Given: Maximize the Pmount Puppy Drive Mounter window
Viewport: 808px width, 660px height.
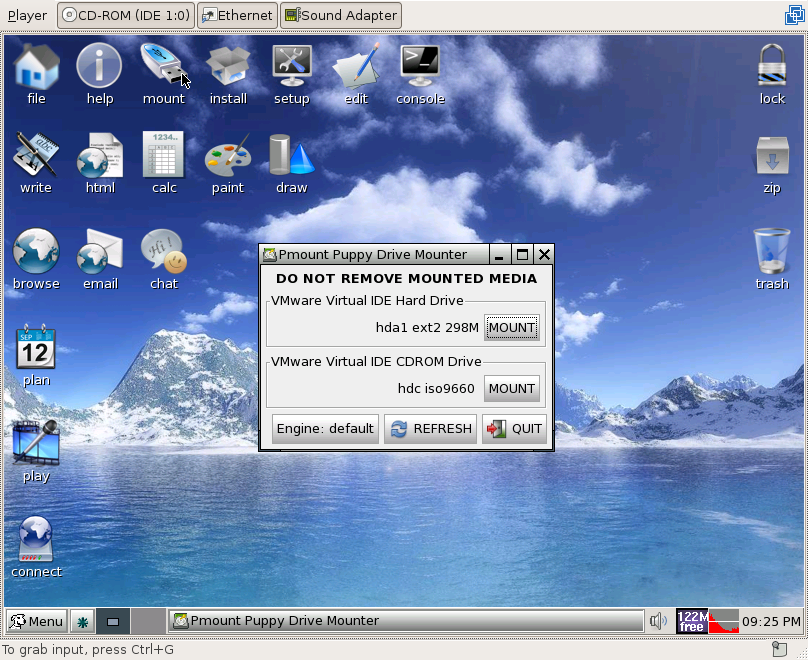Looking at the screenshot, I should (x=522, y=255).
